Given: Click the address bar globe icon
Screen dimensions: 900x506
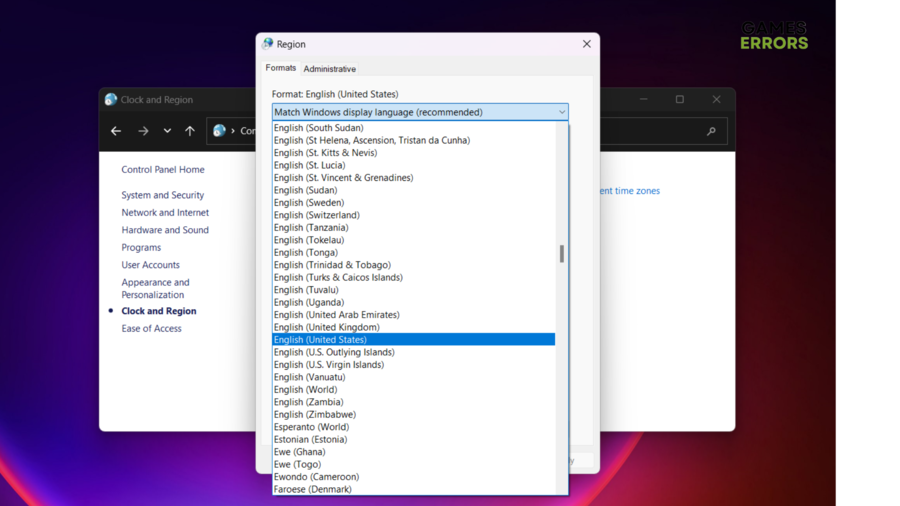Looking at the screenshot, I should (x=220, y=131).
